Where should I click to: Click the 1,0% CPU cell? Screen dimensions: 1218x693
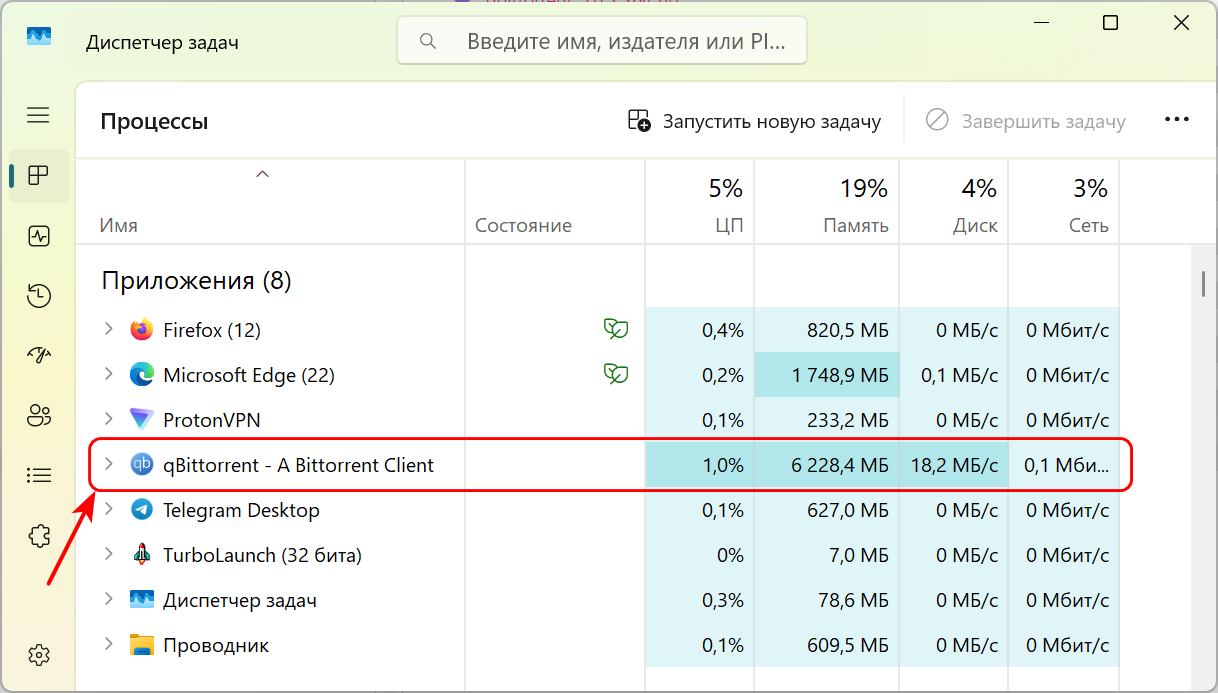click(x=700, y=465)
